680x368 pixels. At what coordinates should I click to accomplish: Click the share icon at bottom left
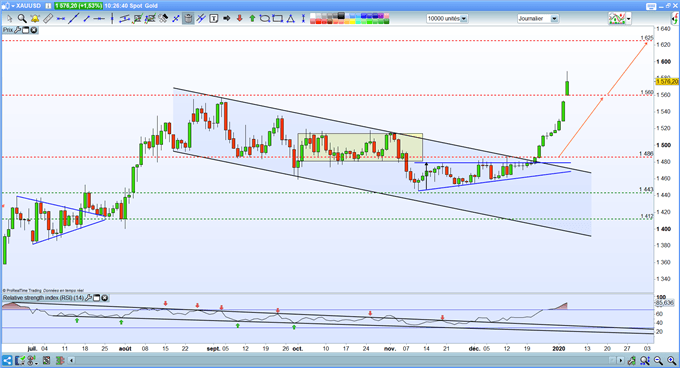click(x=7, y=360)
